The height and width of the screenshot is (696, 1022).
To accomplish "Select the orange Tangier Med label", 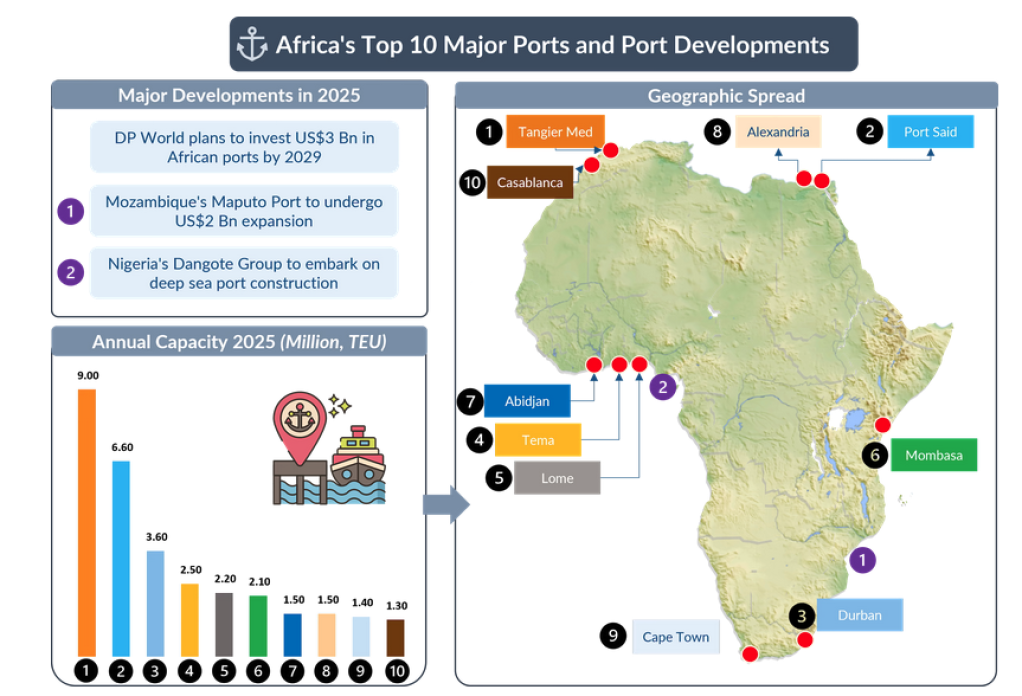I will point(555,132).
